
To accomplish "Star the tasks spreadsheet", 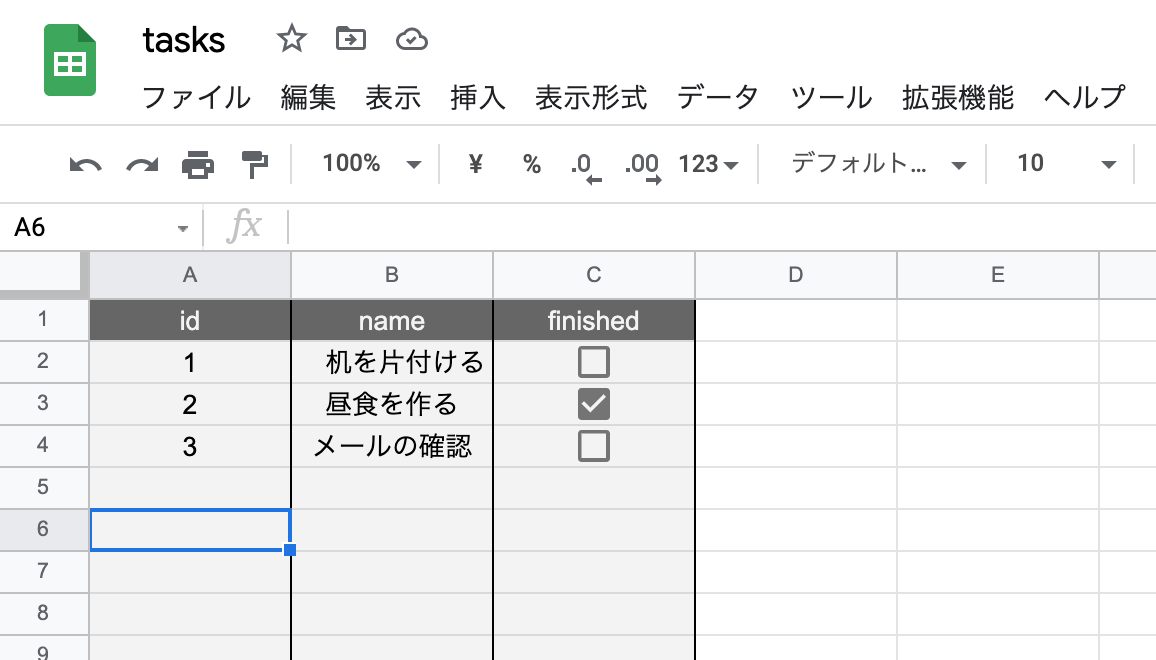I will (x=291, y=39).
